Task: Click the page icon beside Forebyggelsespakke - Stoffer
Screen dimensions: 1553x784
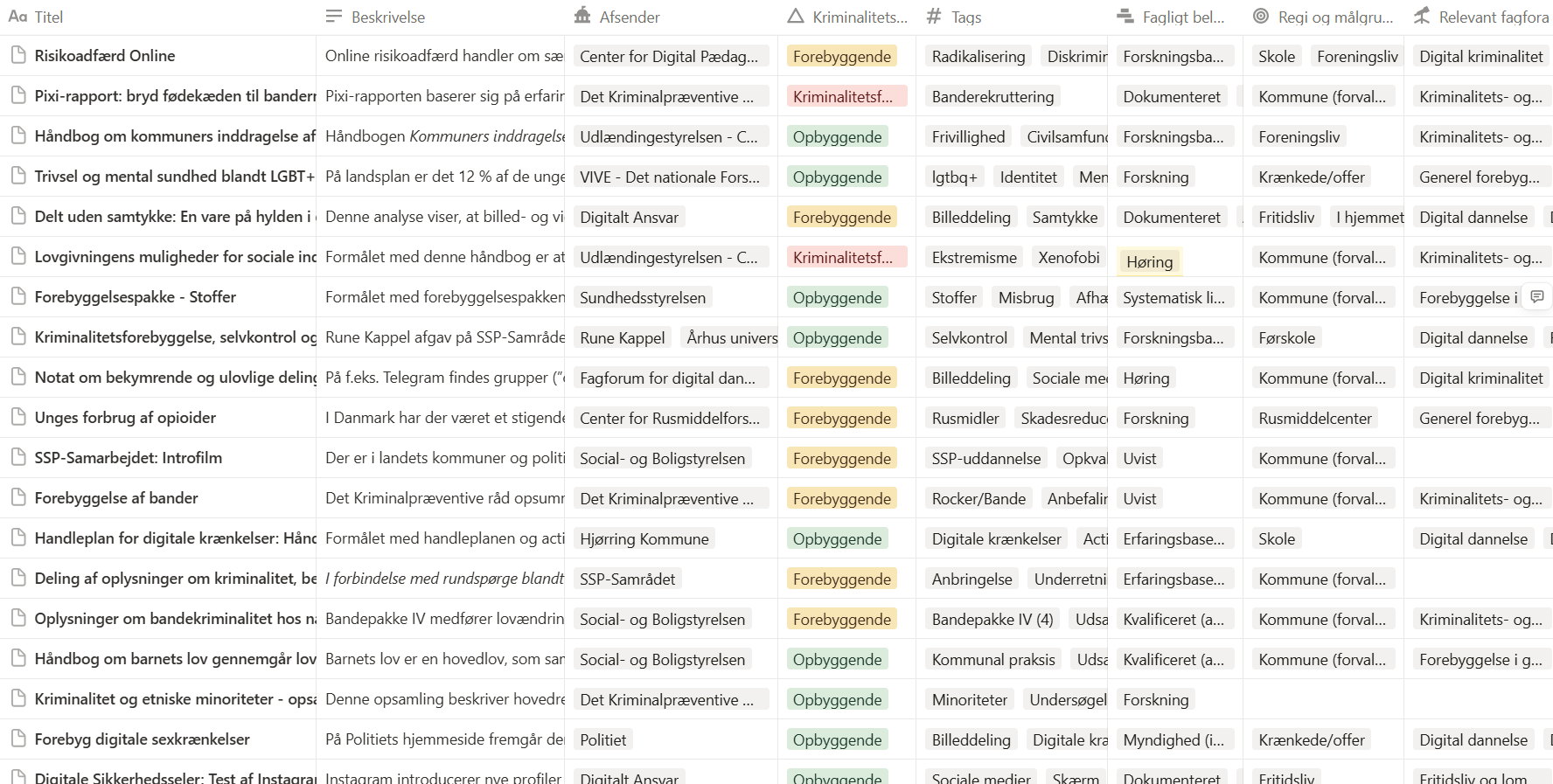Action: pos(17,297)
